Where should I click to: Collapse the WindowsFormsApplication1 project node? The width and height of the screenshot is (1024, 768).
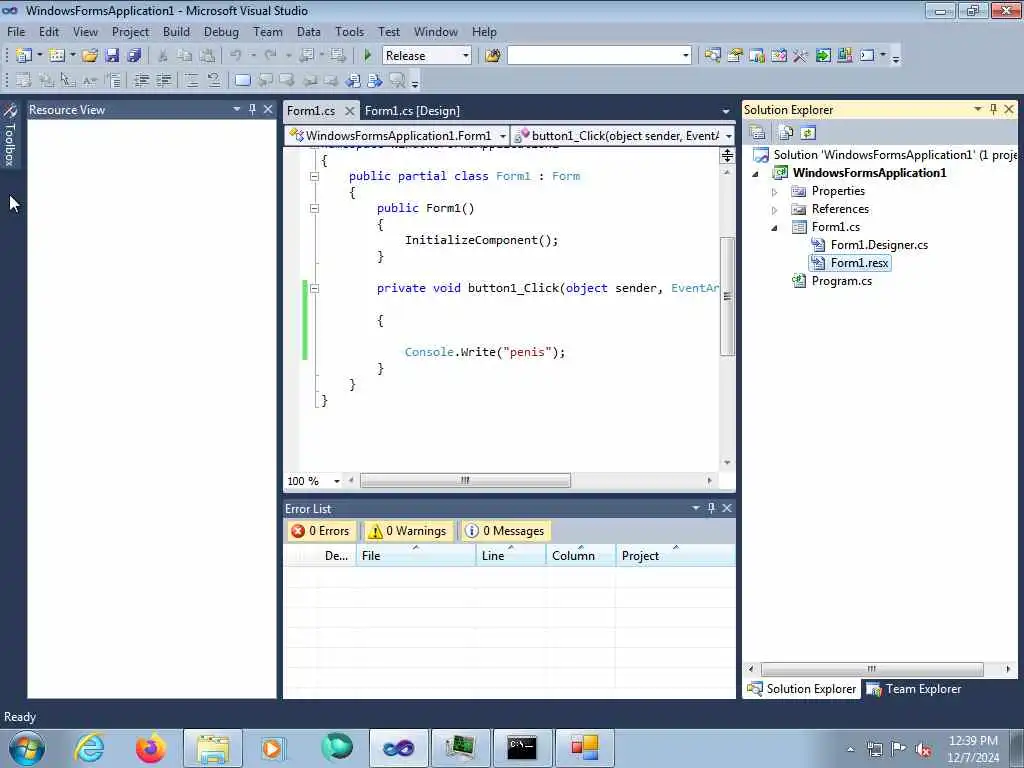(x=756, y=174)
